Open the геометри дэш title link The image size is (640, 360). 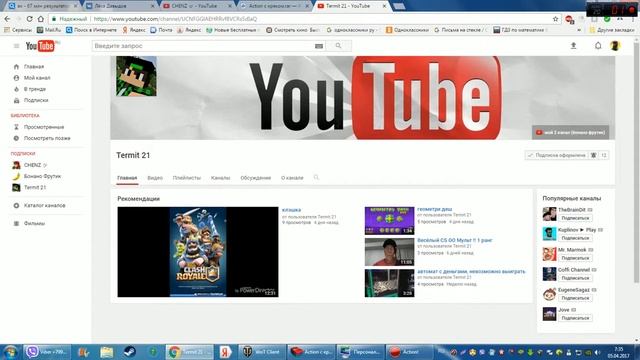click(434, 209)
